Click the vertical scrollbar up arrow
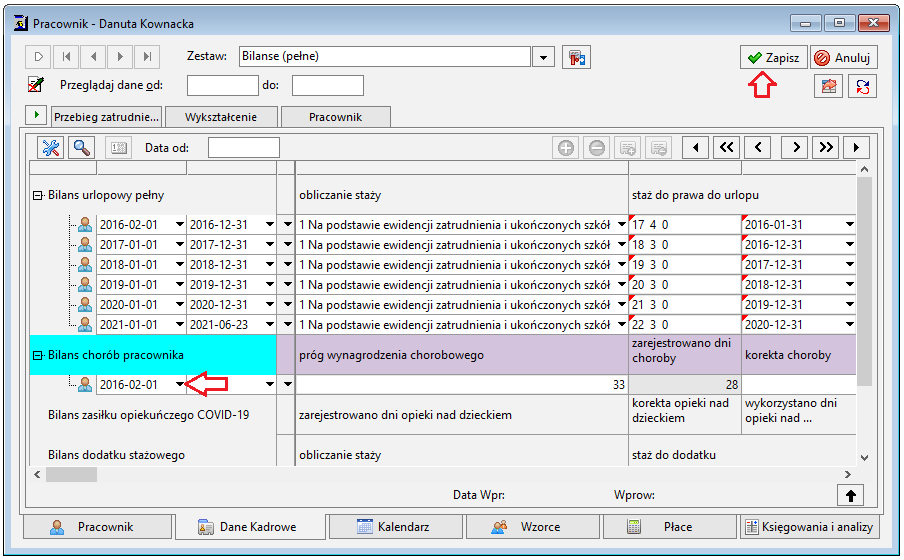Screen dimensions: 904x560 [864, 169]
